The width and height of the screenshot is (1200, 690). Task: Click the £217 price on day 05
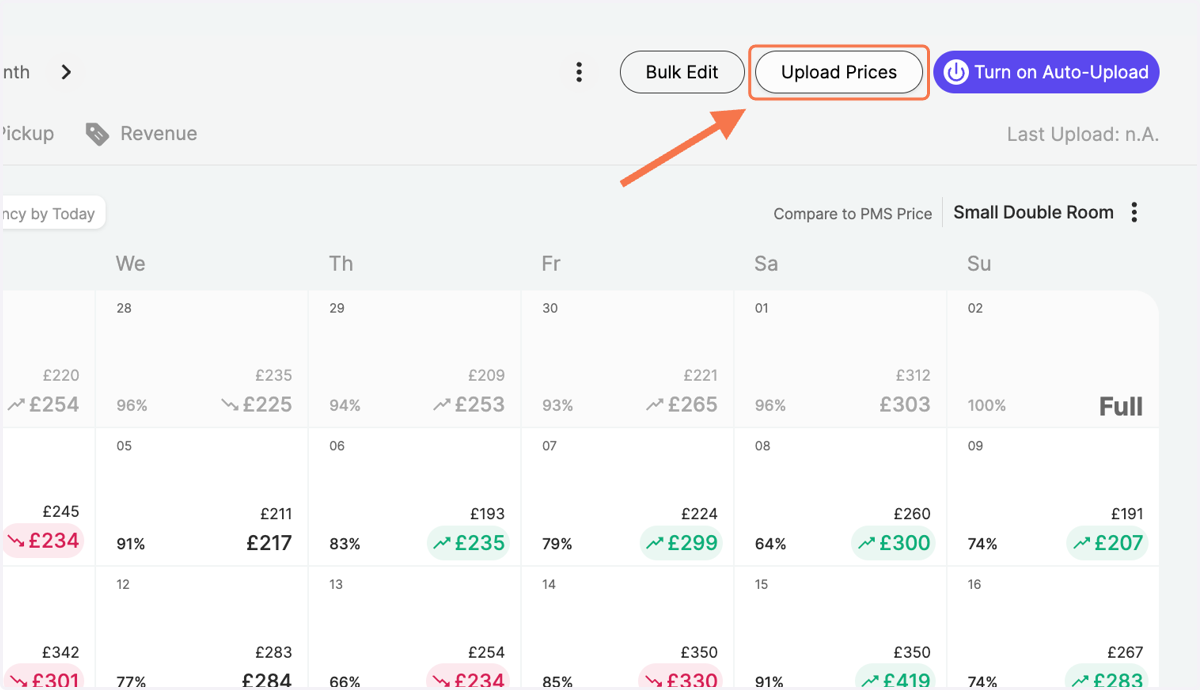(269, 543)
